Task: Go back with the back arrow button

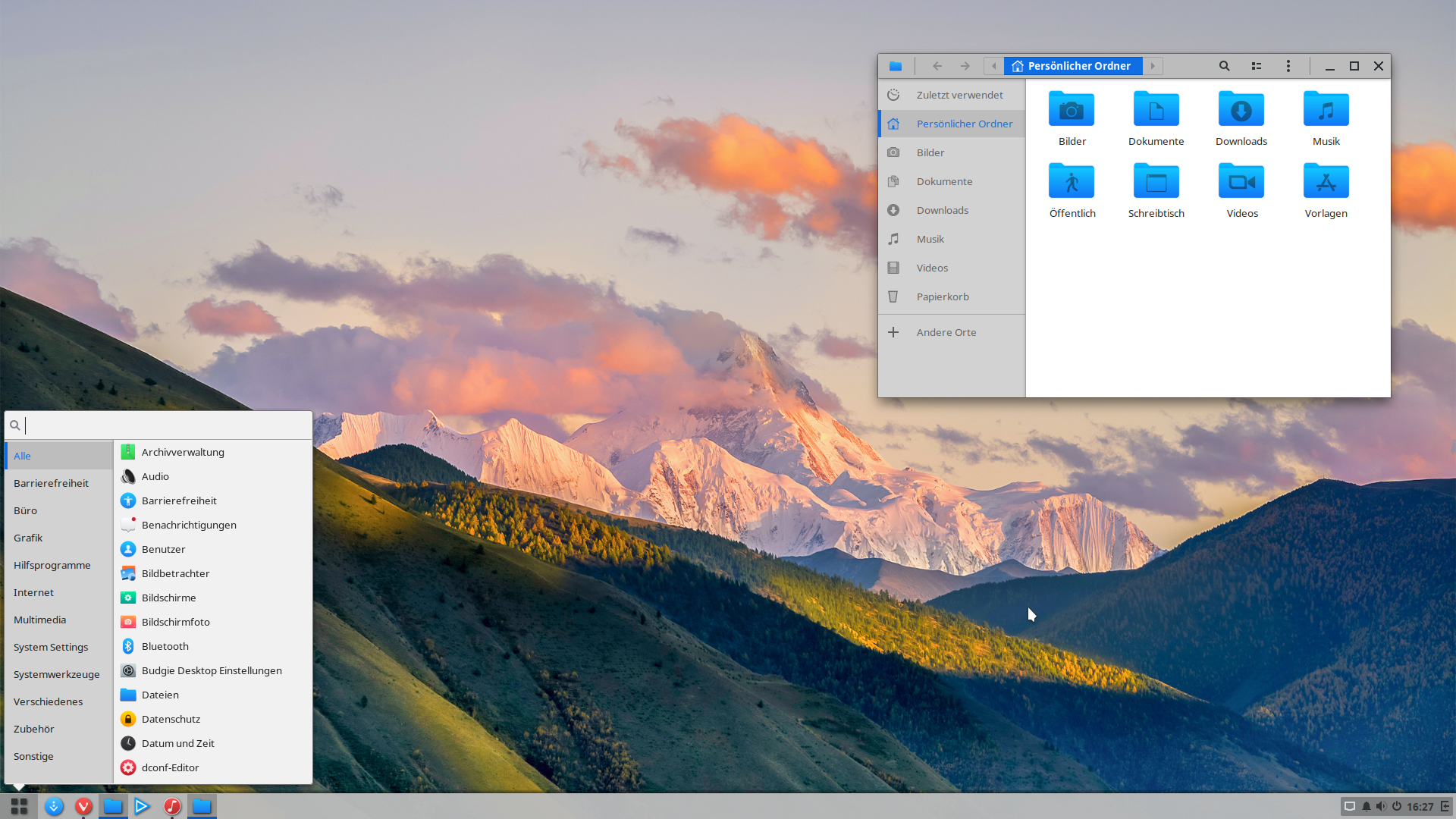Action: (937, 66)
